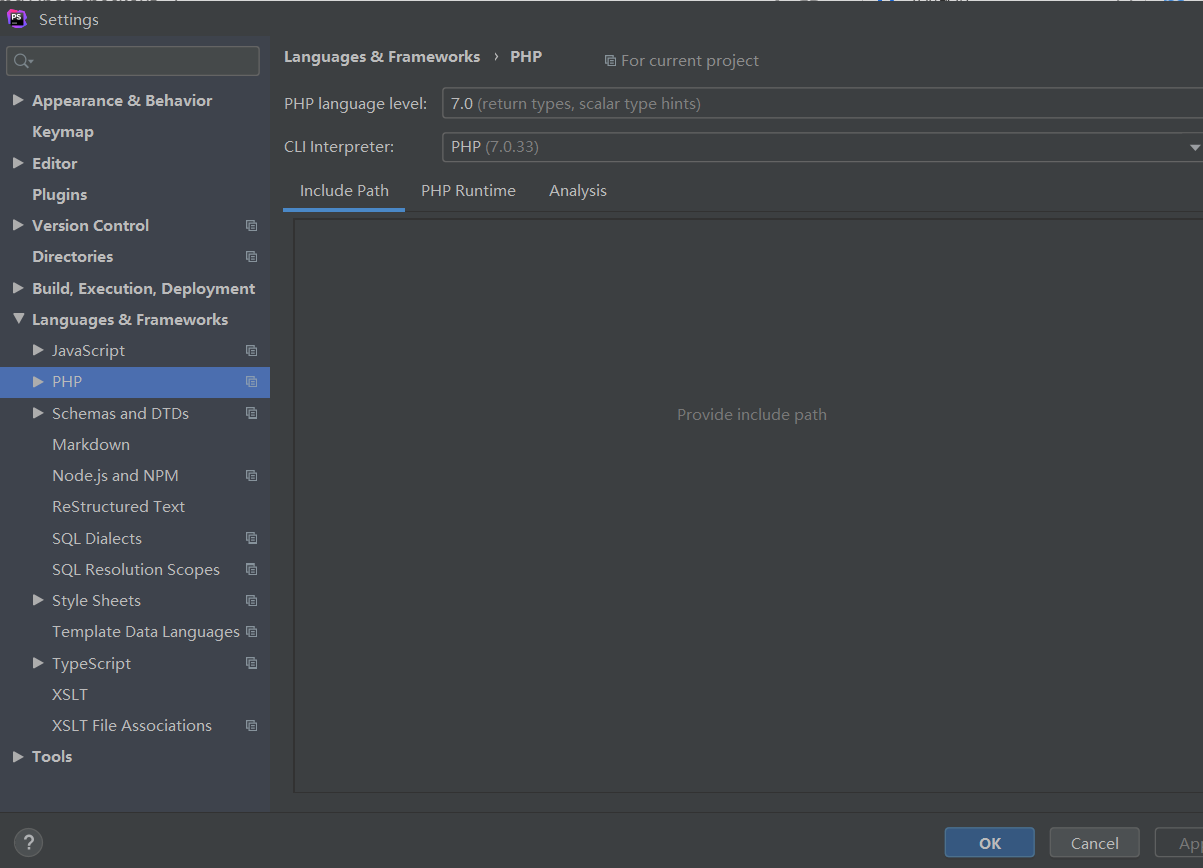Switch to the Include Path tab
This screenshot has width=1203, height=868.
[344, 190]
